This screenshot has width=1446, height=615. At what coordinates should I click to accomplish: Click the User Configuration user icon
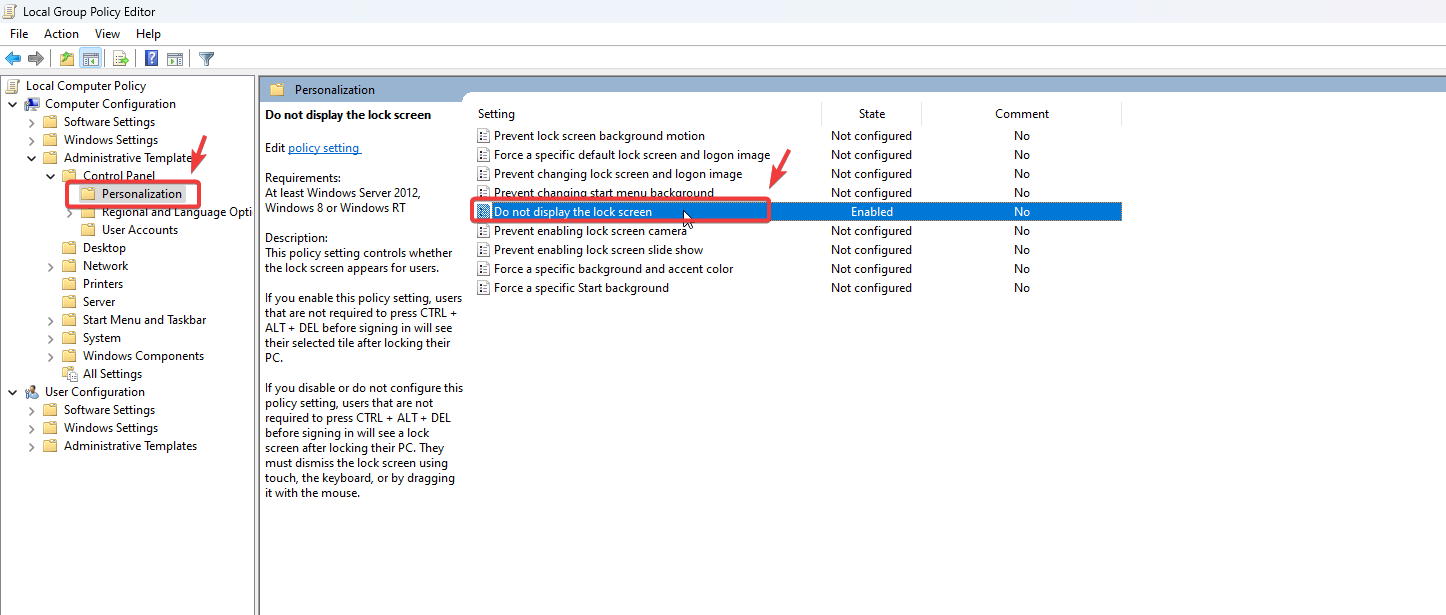tap(32, 392)
